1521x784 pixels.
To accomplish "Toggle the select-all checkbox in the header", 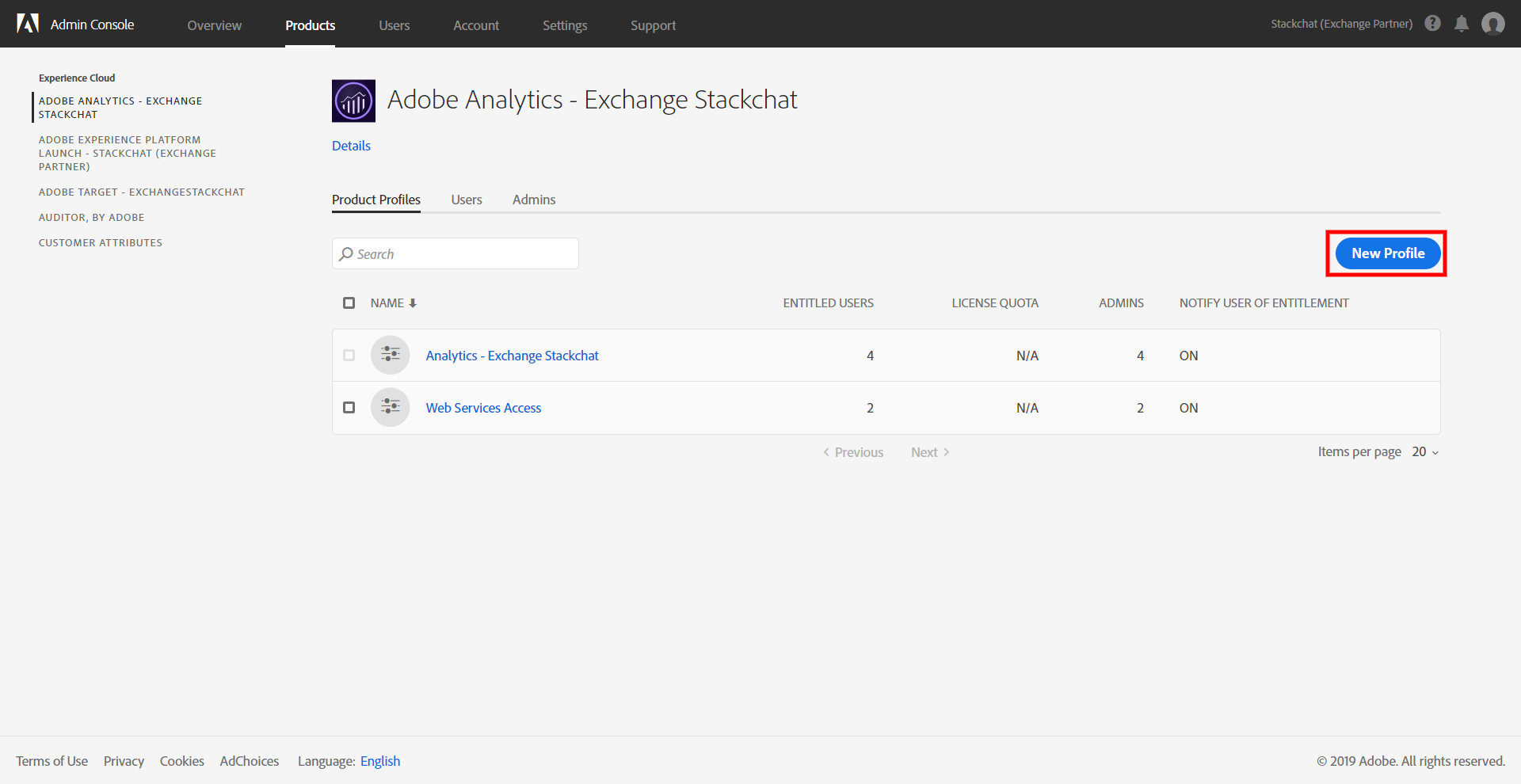I will tap(349, 303).
